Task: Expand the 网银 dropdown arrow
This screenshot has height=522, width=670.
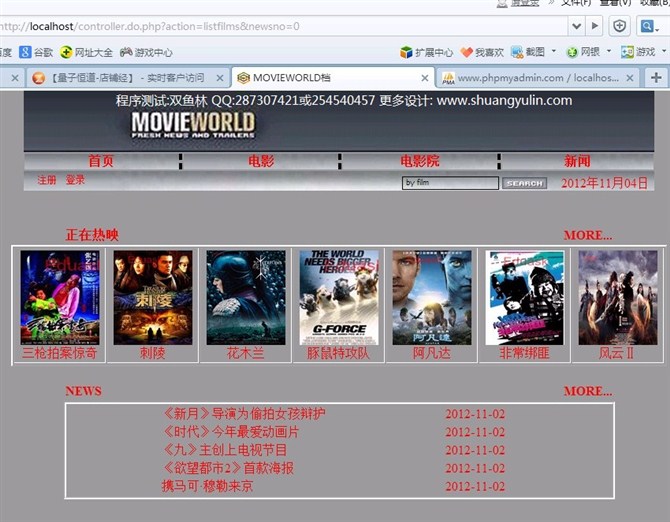Action: coord(609,51)
